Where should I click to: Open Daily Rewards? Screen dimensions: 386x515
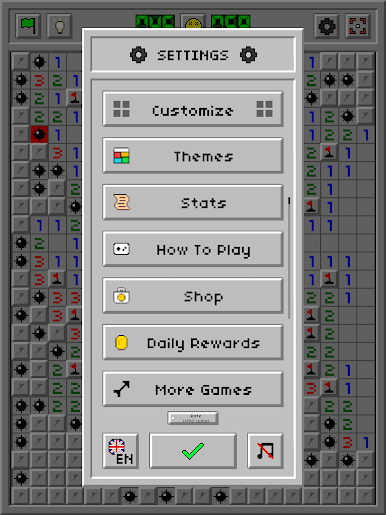pyautogui.click(x=193, y=343)
